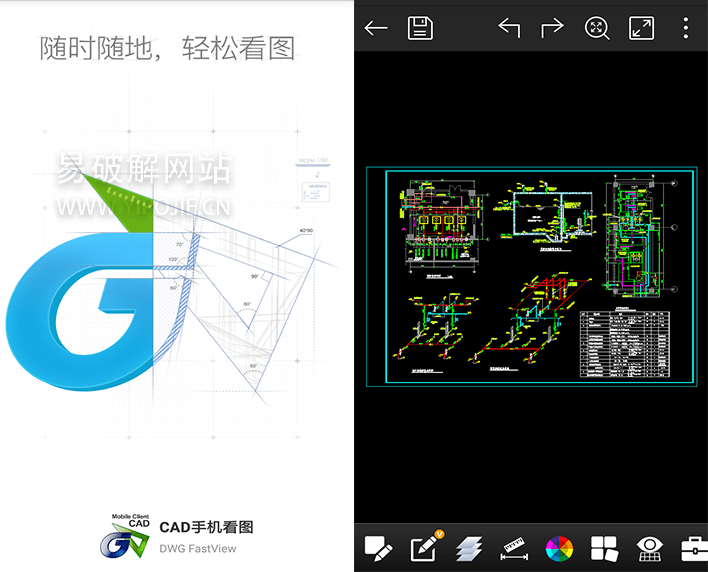This screenshot has height=572, width=708.
Task: Select the annotation pencil tool
Action: coord(378,548)
